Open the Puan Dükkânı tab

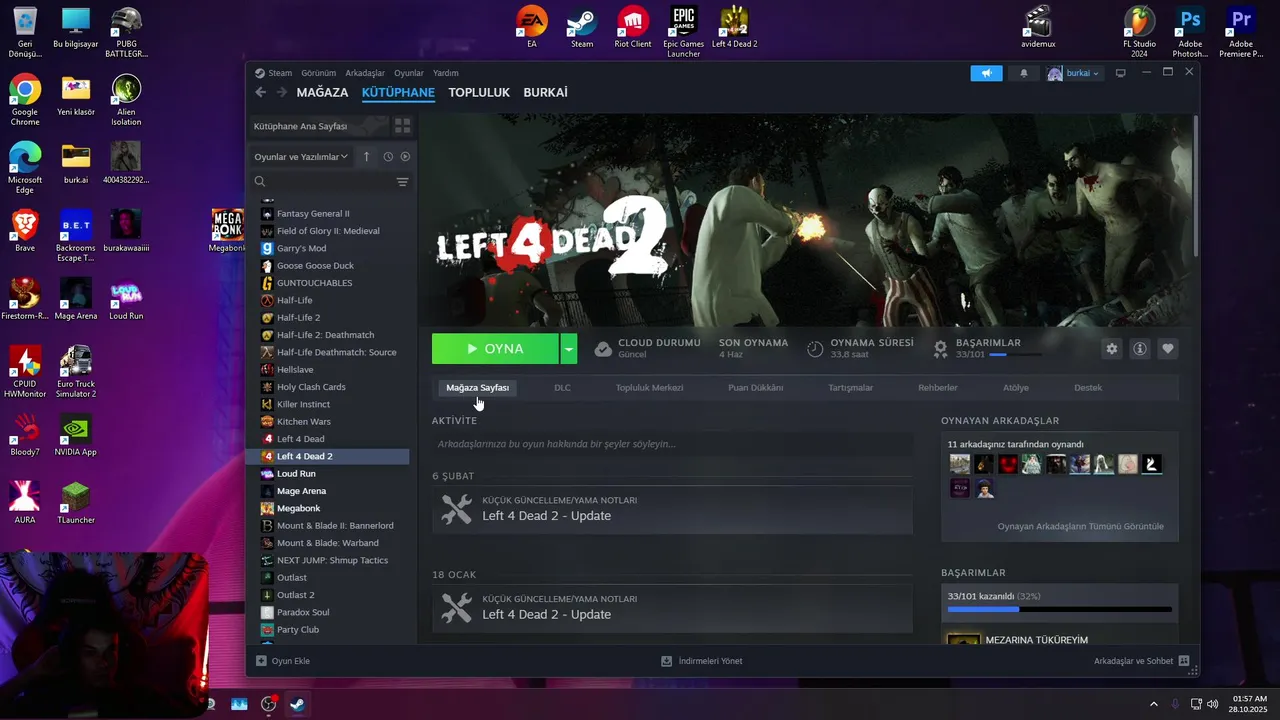coord(755,388)
